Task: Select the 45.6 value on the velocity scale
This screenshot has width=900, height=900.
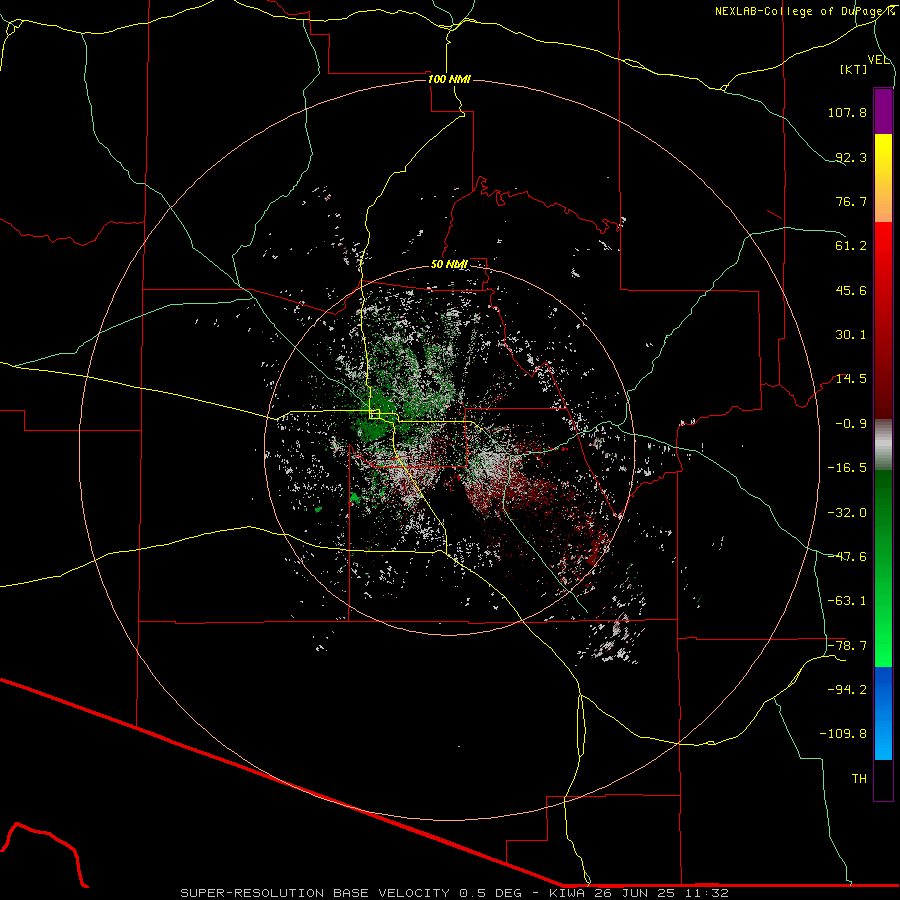Action: tap(851, 290)
